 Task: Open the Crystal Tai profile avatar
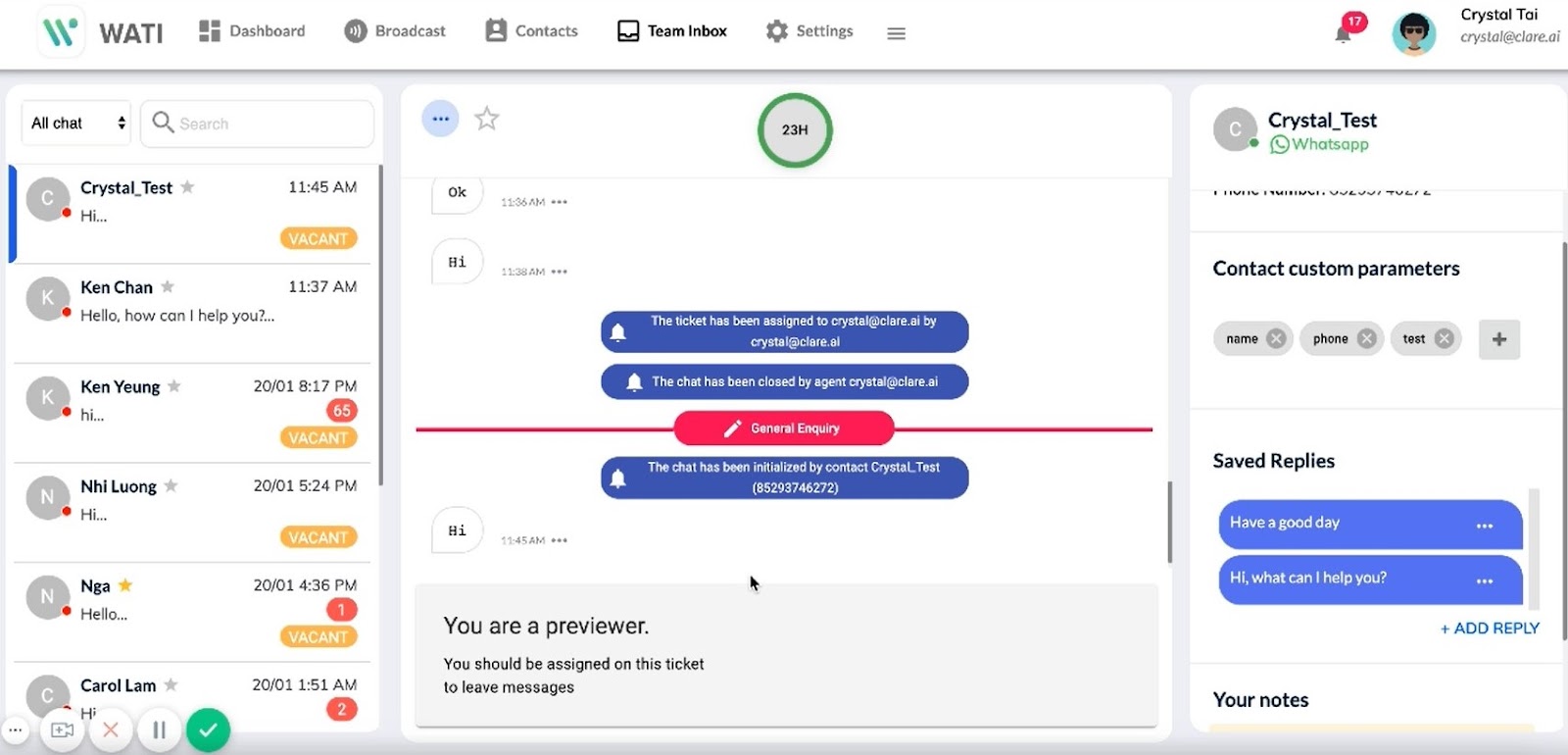[1414, 33]
